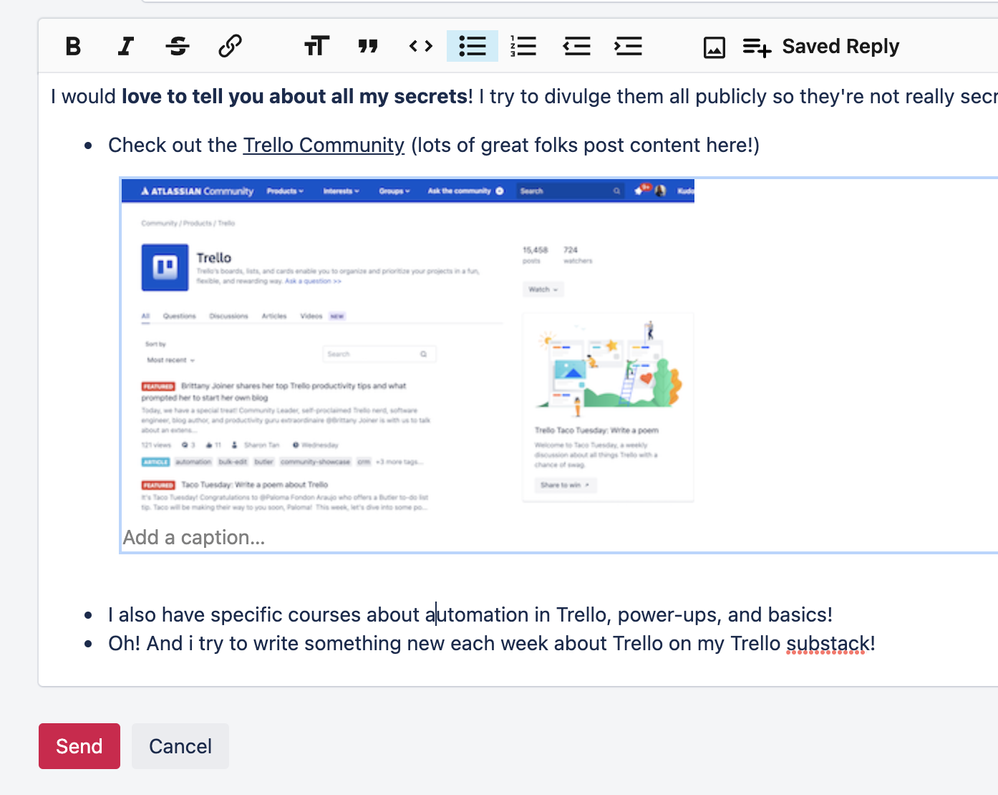Cancel the reply
Screen dimensions: 998x795
180,746
